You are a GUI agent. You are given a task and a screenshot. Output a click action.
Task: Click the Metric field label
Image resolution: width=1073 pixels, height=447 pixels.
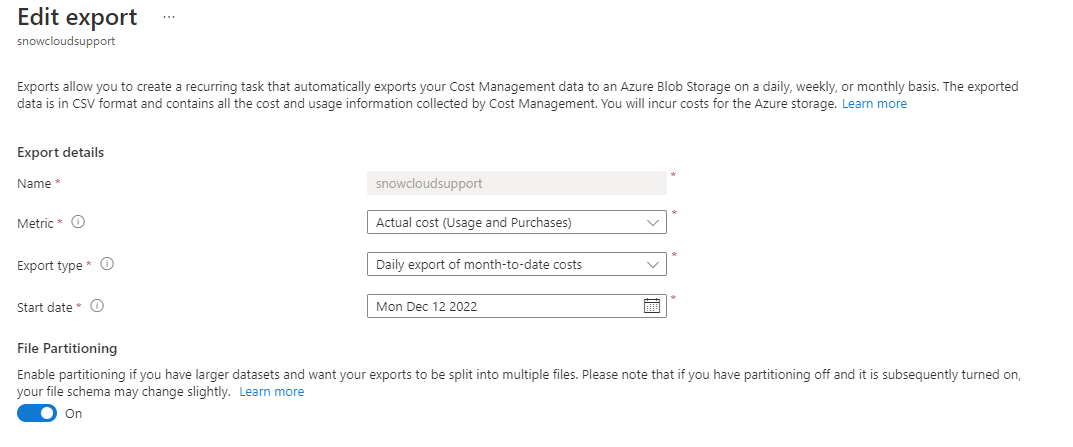(35, 223)
